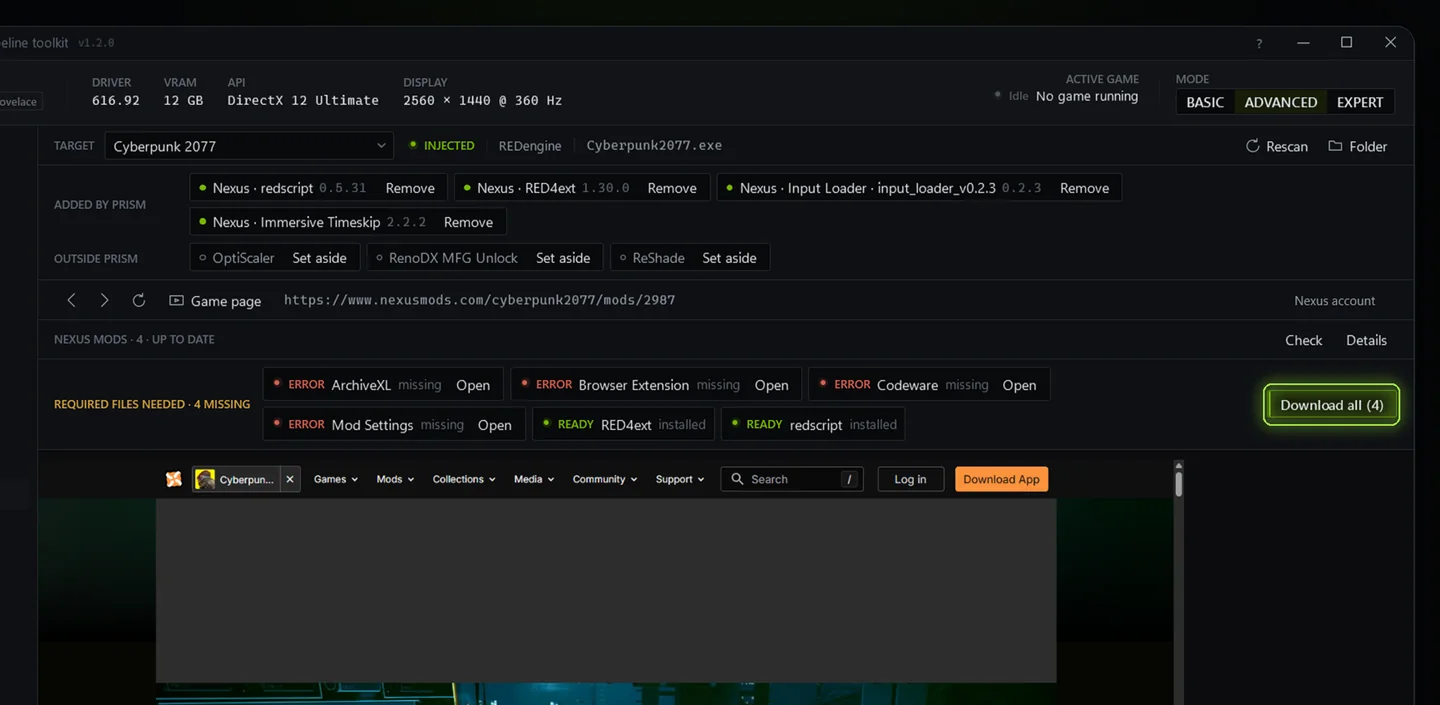Click the search magnifier icon
The image size is (1440, 705).
point(737,479)
